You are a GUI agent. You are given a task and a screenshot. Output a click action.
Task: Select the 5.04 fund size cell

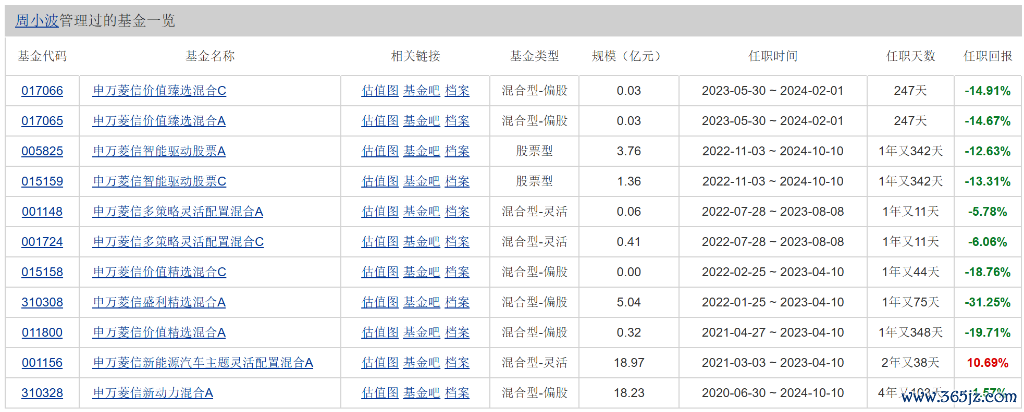629,302
